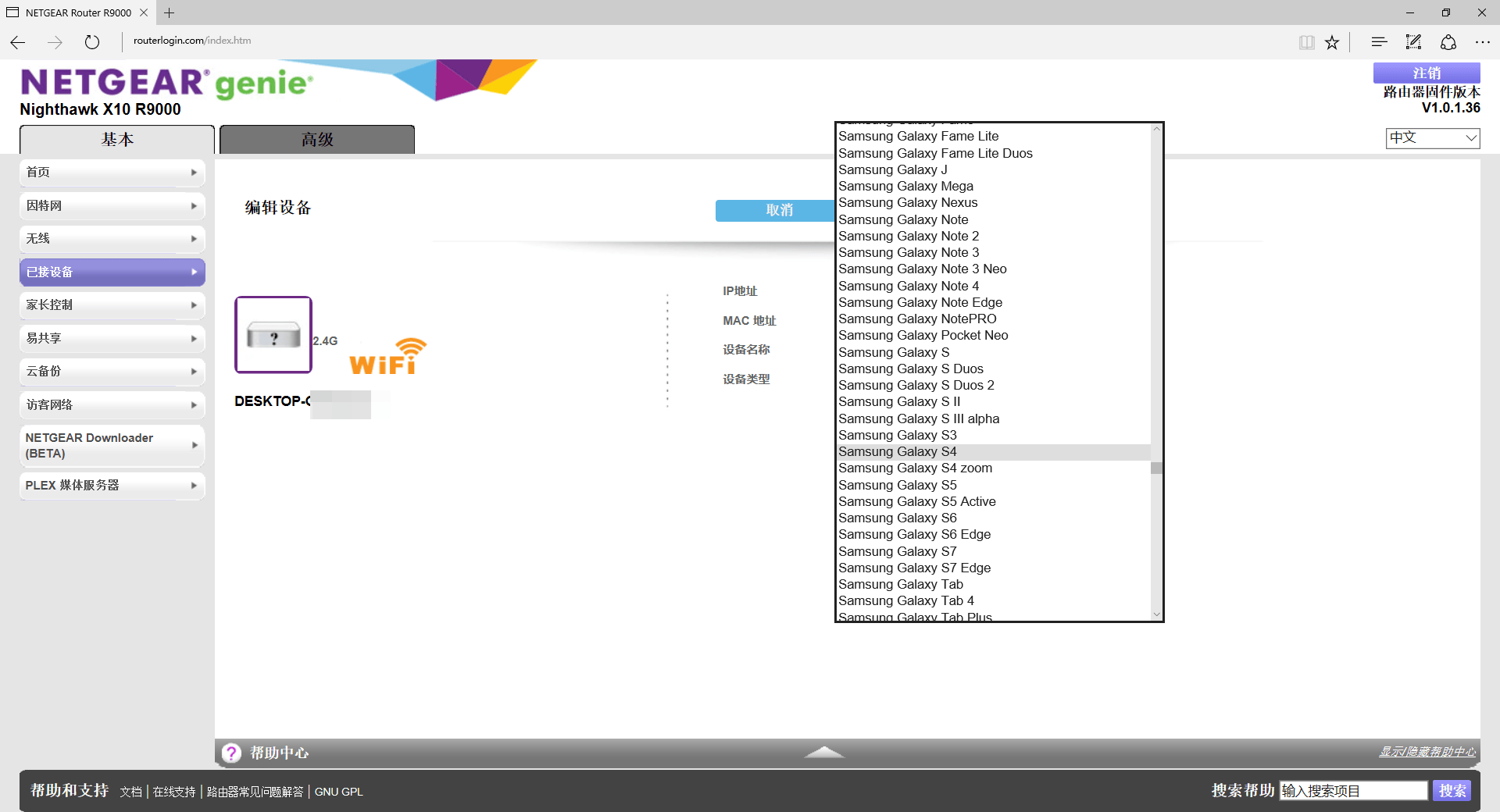
Task: Switch to the 高级 tab
Action: (317, 140)
